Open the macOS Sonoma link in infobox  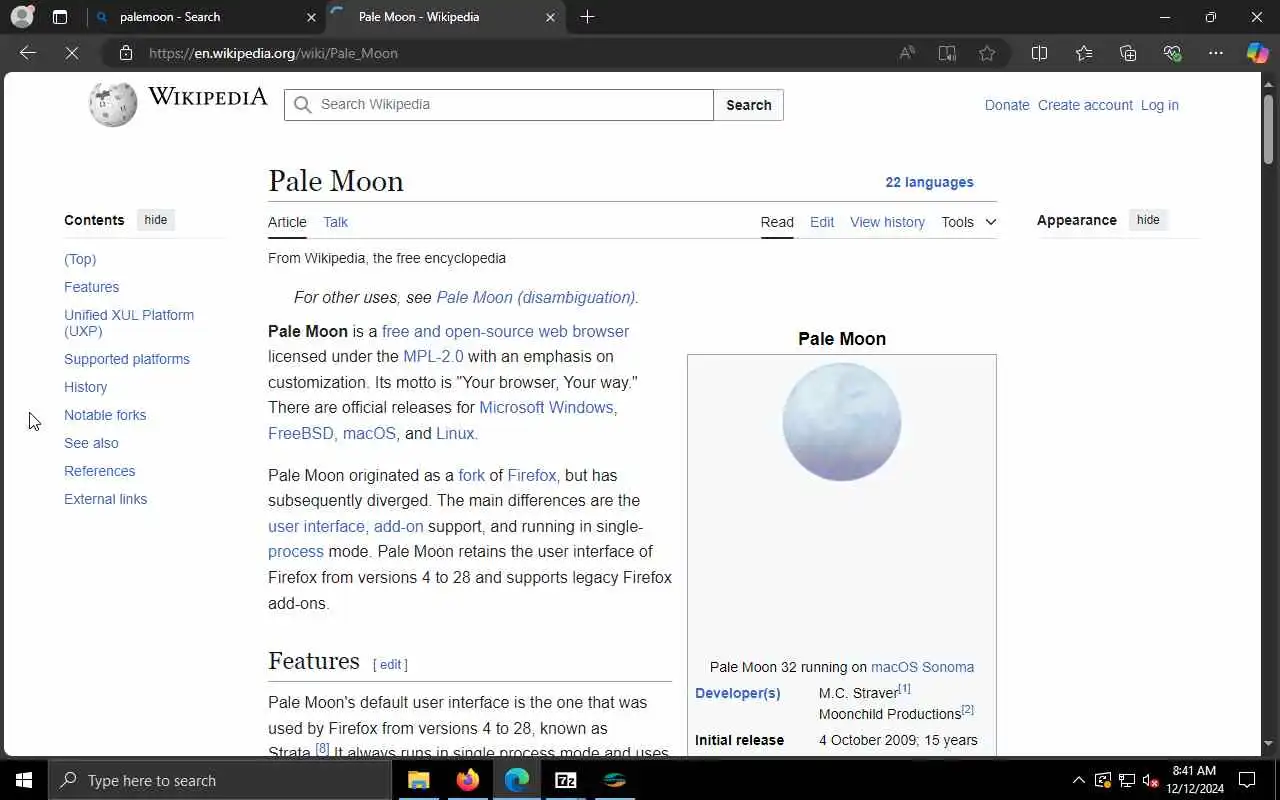click(922, 667)
